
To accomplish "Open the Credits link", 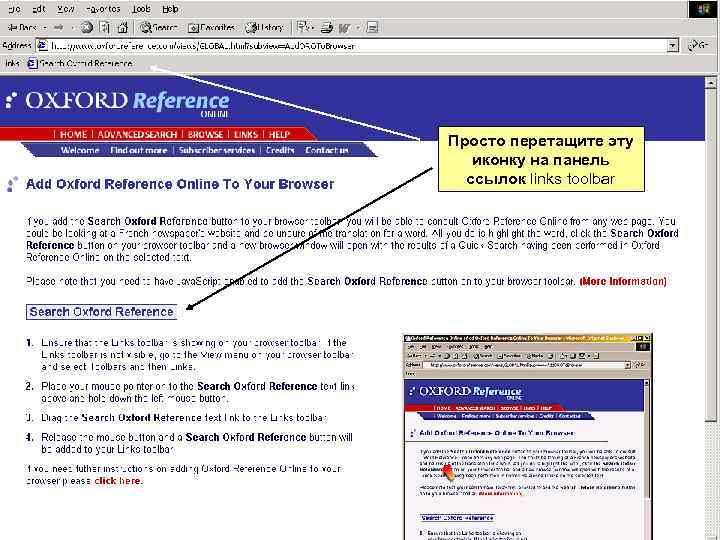I will pos(280,150).
